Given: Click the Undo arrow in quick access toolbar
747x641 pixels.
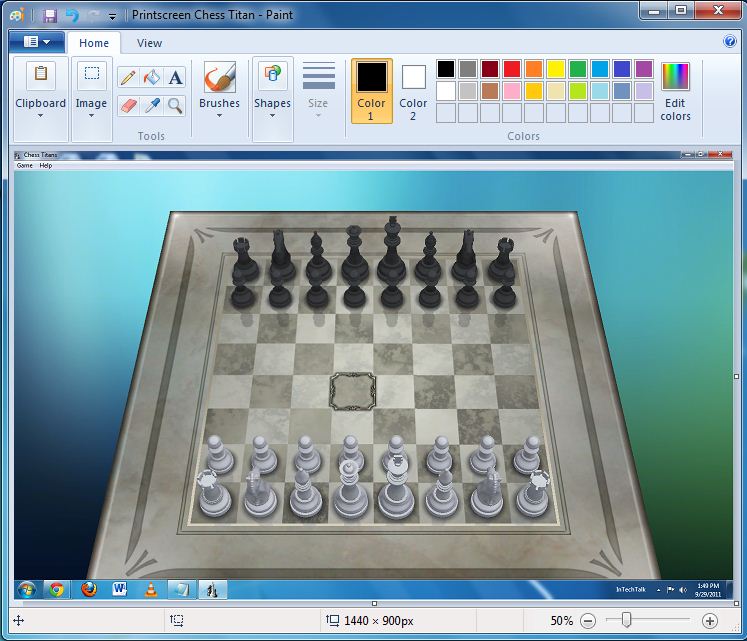Looking at the screenshot, I should tap(72, 15).
